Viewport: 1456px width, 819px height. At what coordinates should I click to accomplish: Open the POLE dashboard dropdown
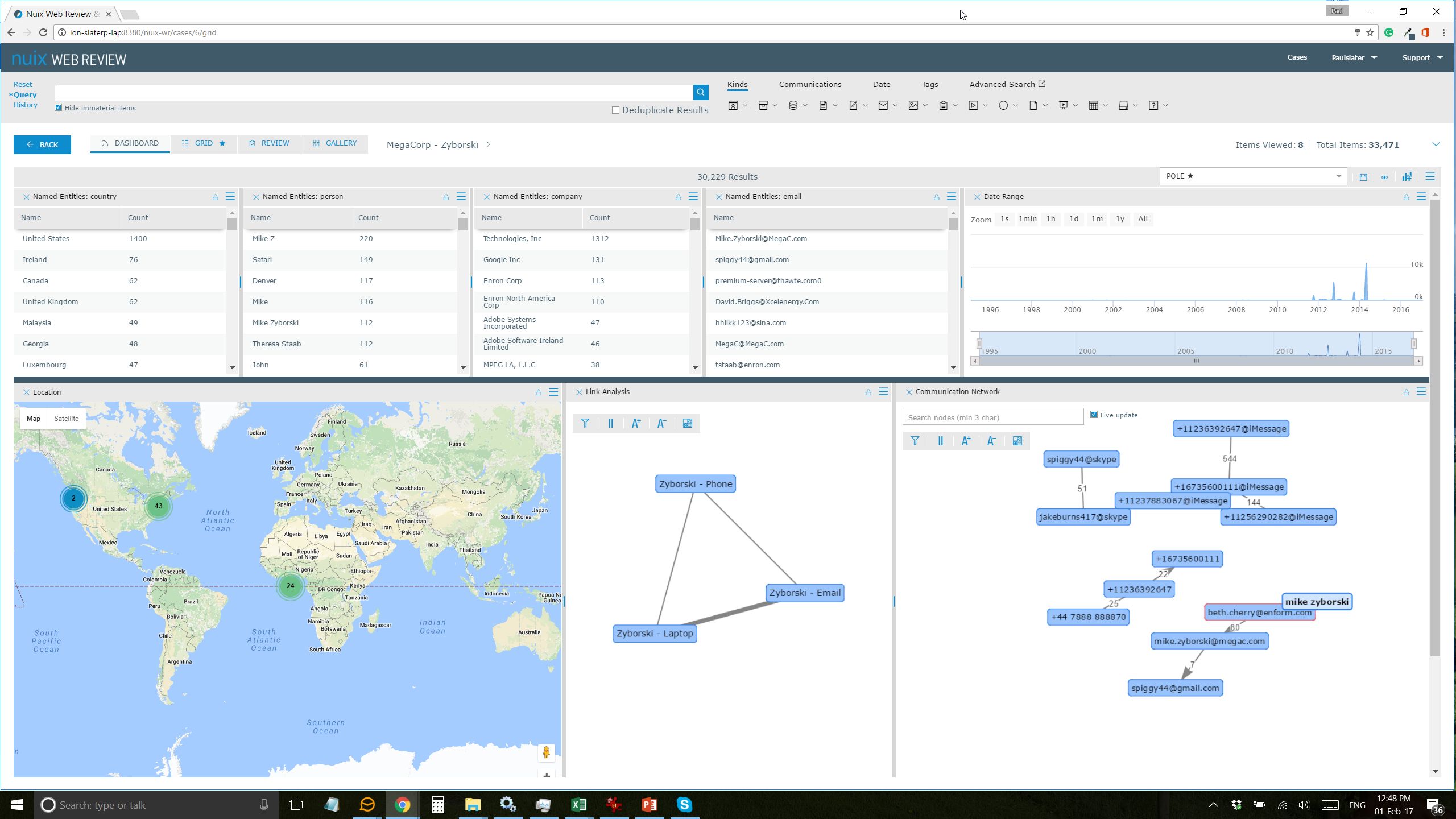coord(1253,176)
